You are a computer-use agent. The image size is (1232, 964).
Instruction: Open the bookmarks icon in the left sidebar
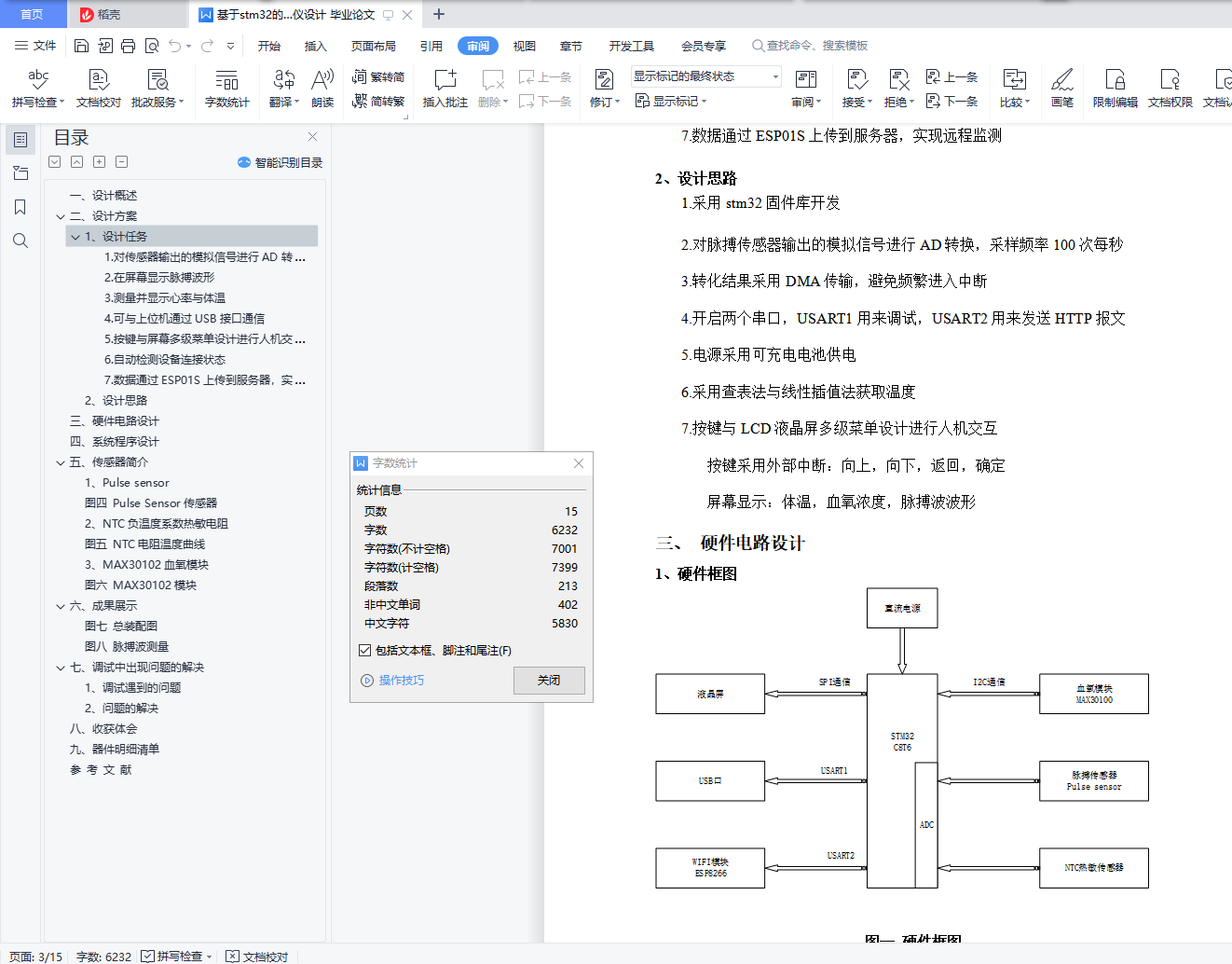[x=21, y=207]
